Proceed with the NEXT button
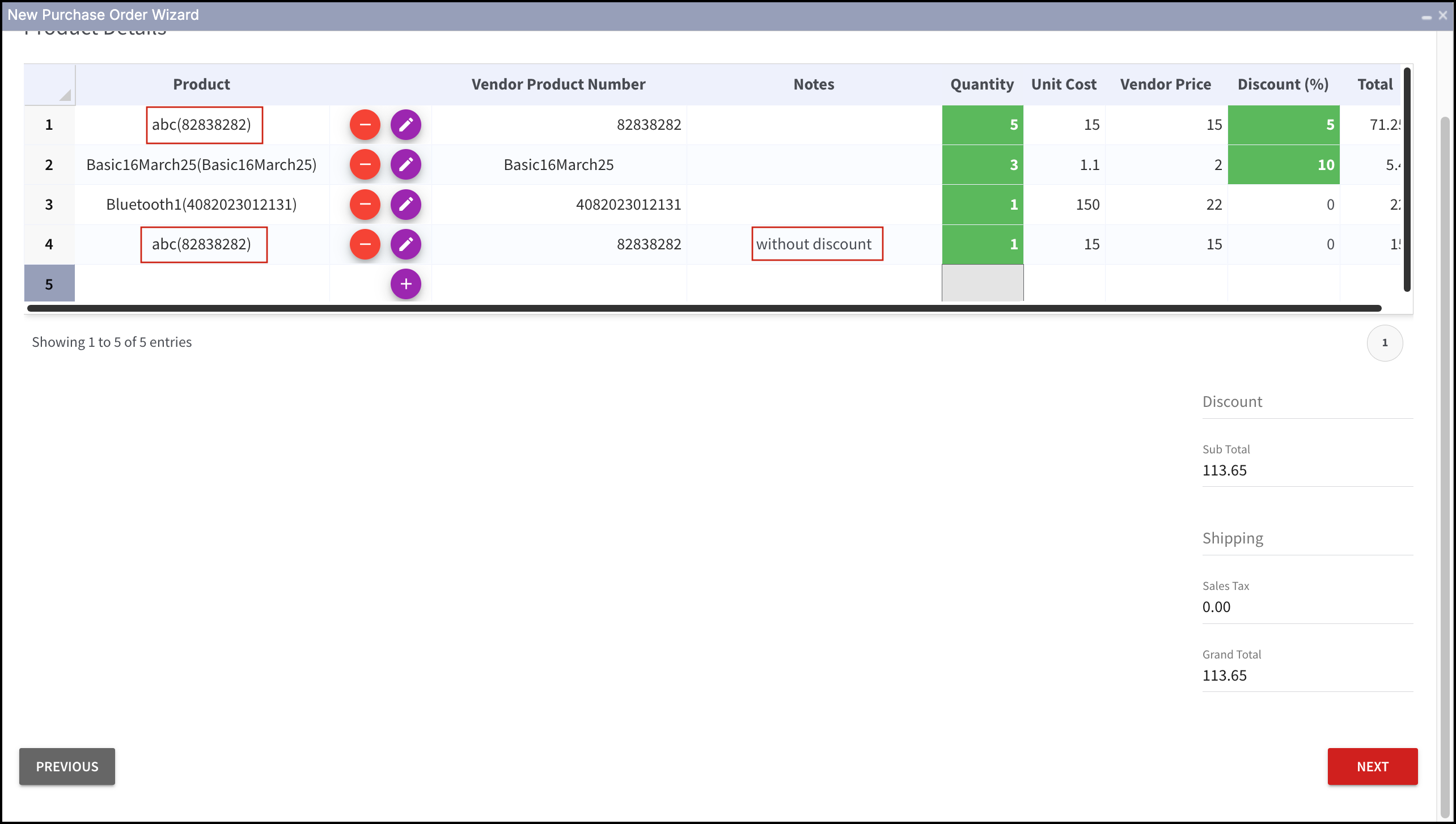The width and height of the screenshot is (1456, 824). pyautogui.click(x=1373, y=766)
